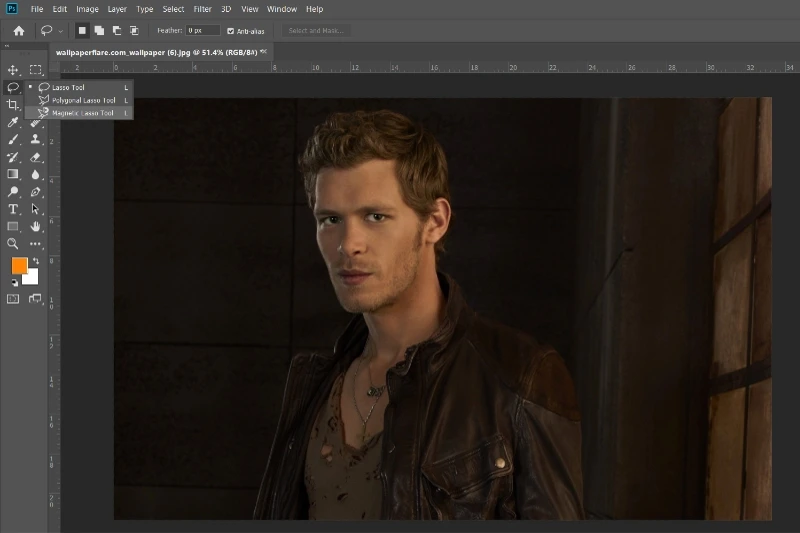The image size is (800, 533).
Task: Close the wallpaperflare.com_wallpaper document tab
Action: click(x=264, y=52)
